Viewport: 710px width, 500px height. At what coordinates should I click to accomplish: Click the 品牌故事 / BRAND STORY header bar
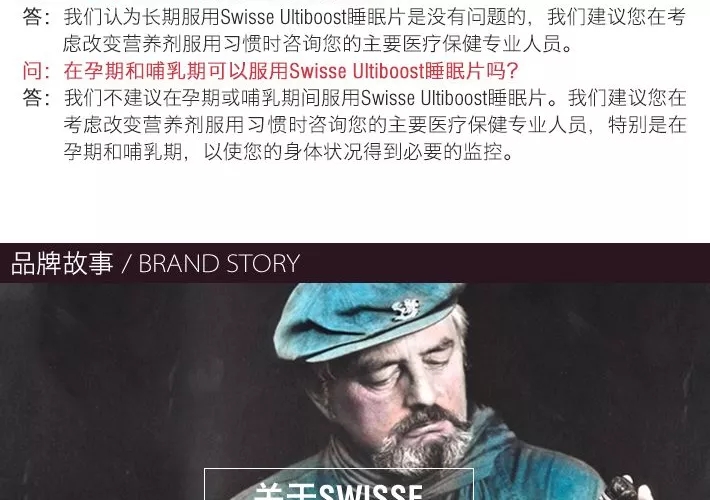(x=355, y=263)
